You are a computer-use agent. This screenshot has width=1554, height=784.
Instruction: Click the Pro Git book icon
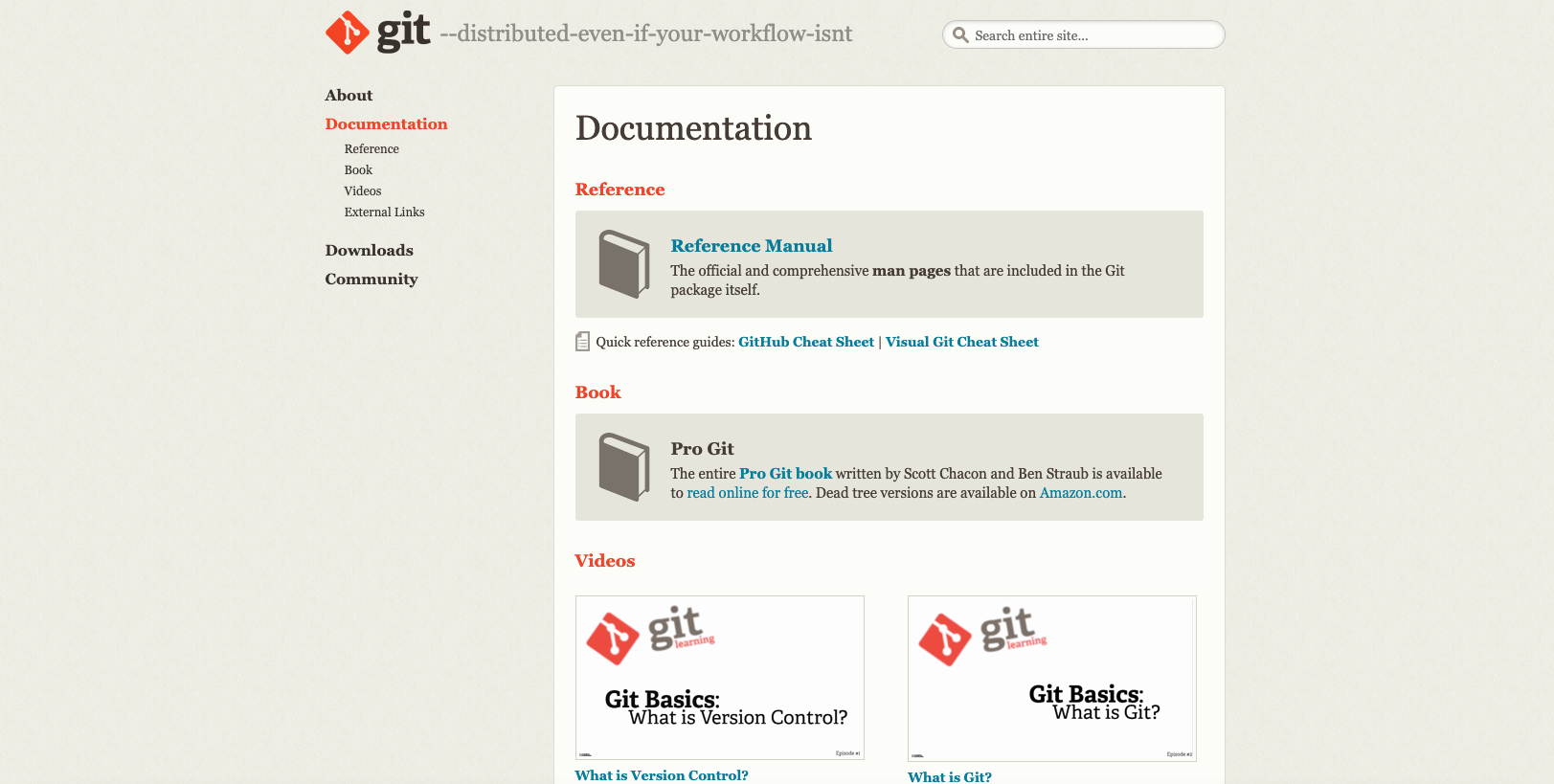[624, 467]
